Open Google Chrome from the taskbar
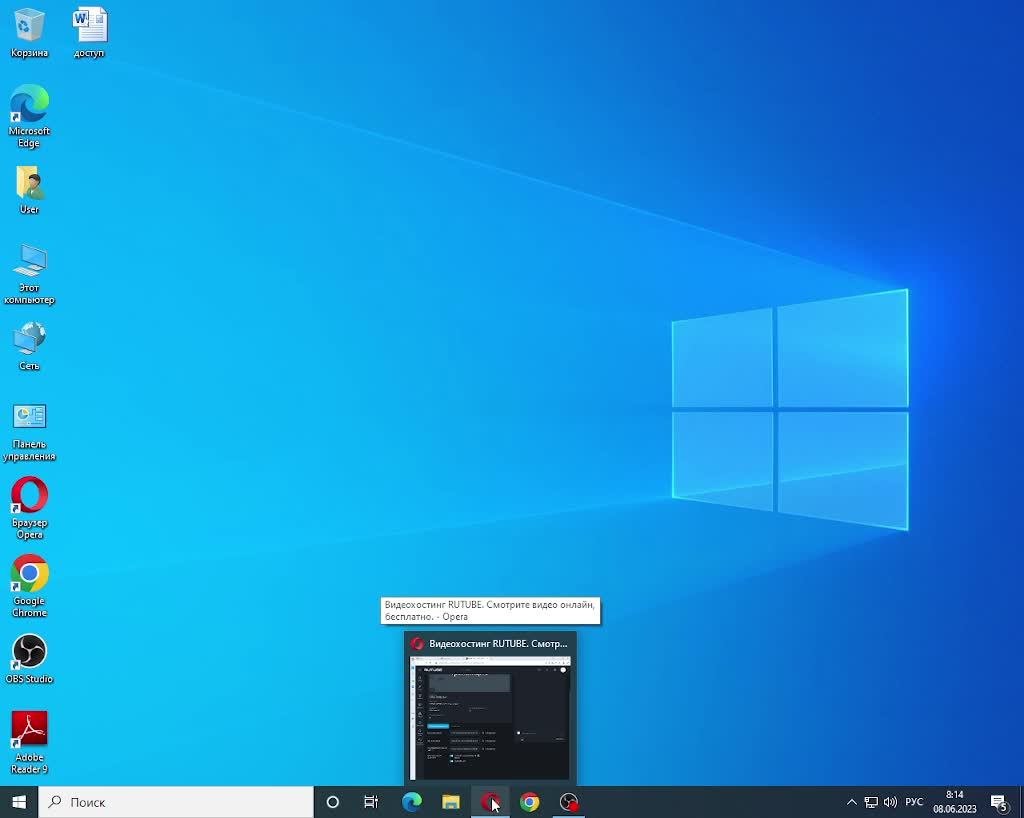Screen dimensions: 1024x818 pos(530,802)
